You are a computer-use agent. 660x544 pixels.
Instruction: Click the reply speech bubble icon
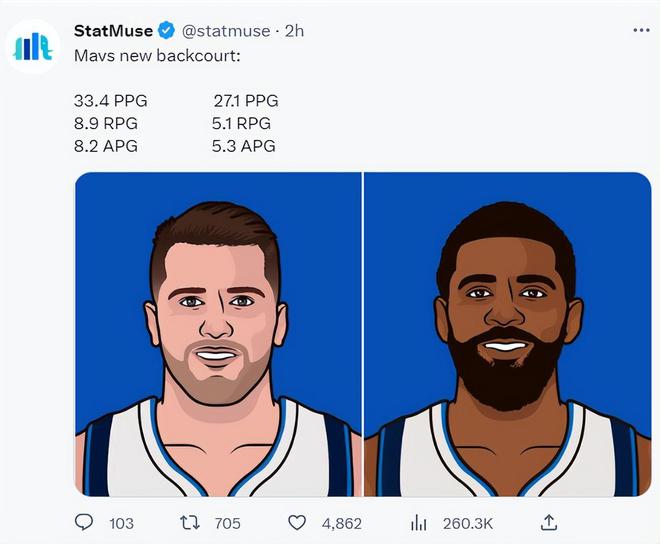click(84, 523)
